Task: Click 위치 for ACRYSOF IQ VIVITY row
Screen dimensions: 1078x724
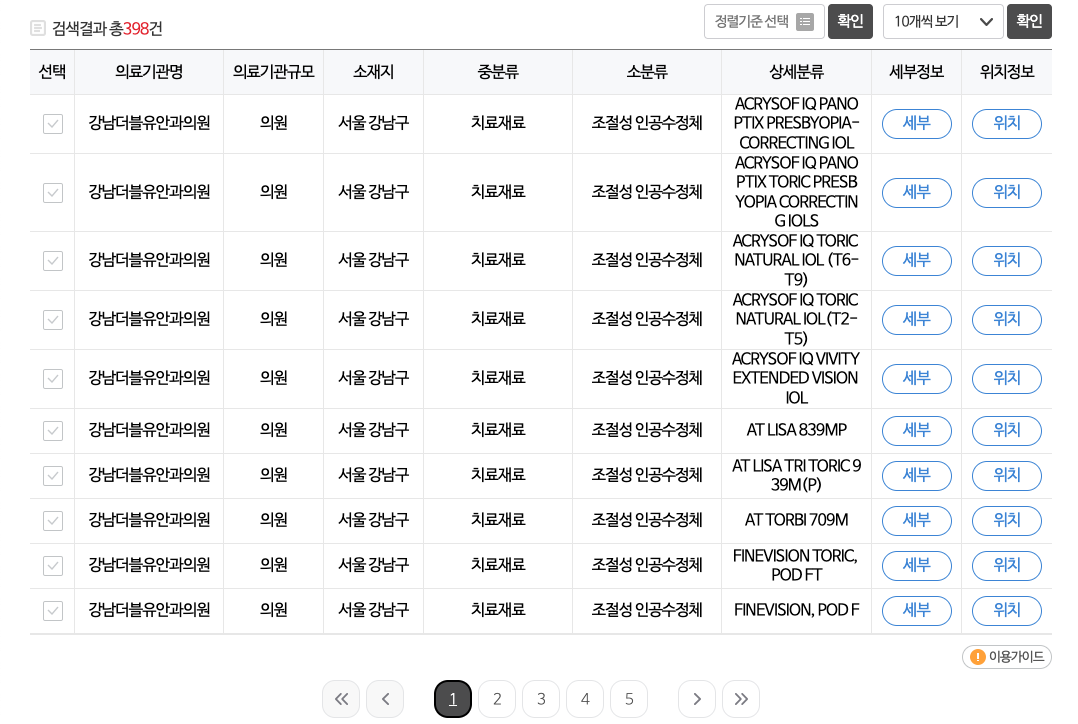Action: (1006, 378)
